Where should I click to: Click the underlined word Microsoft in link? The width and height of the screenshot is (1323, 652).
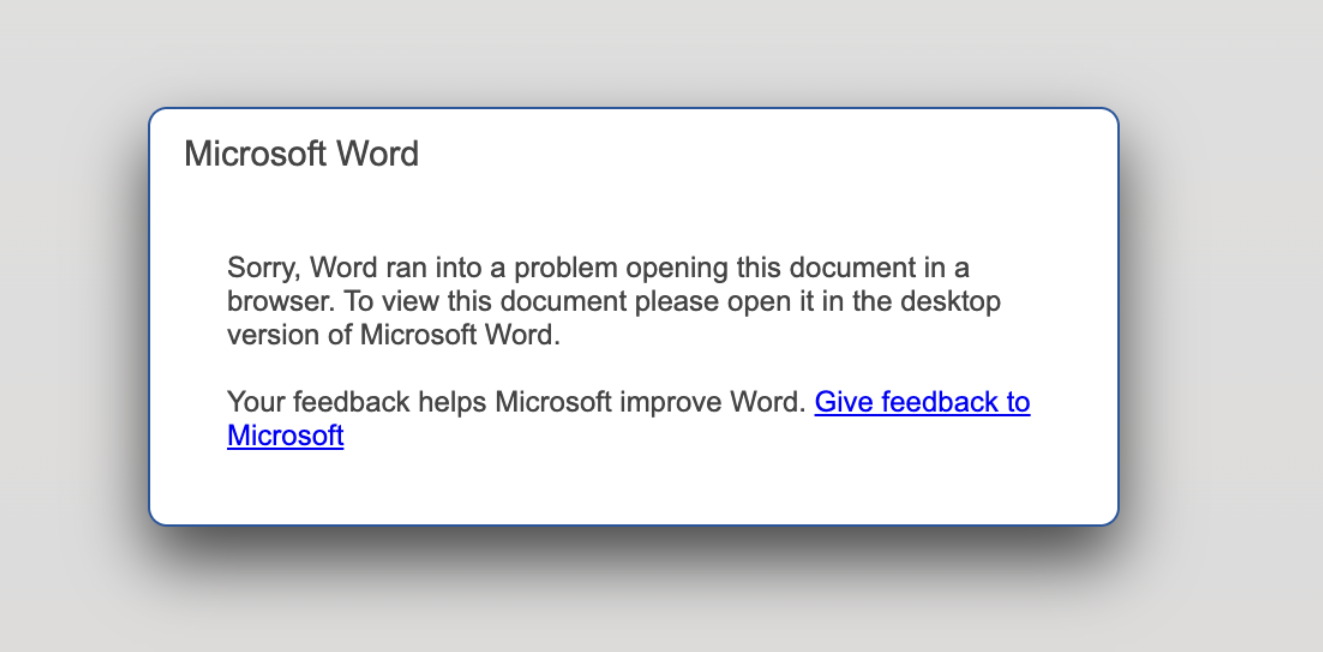[x=285, y=436]
